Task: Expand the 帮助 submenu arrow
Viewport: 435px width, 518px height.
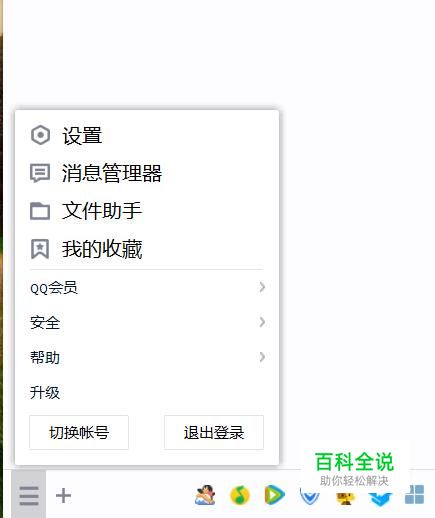Action: click(x=262, y=357)
